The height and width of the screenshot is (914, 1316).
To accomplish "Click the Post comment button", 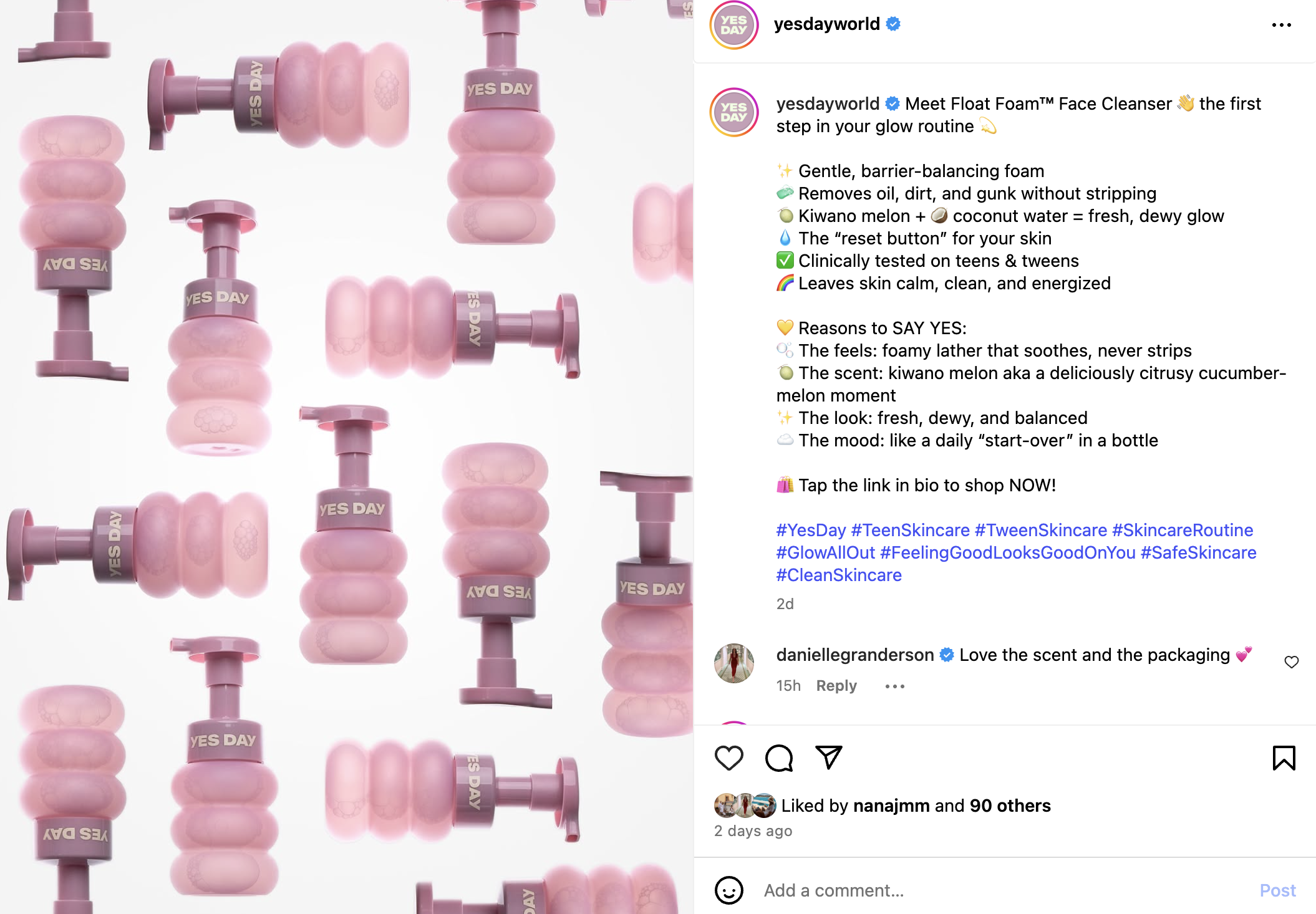I will [1277, 890].
